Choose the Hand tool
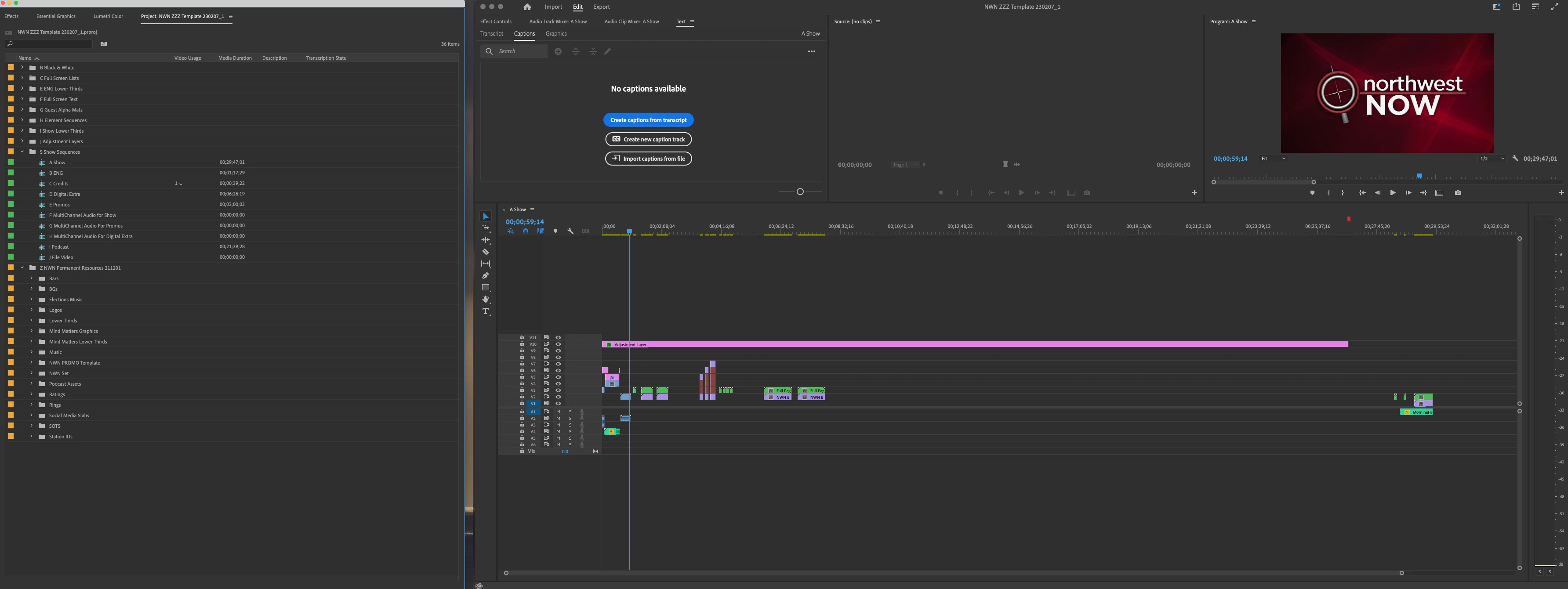The height and width of the screenshot is (589, 1568). click(x=485, y=300)
